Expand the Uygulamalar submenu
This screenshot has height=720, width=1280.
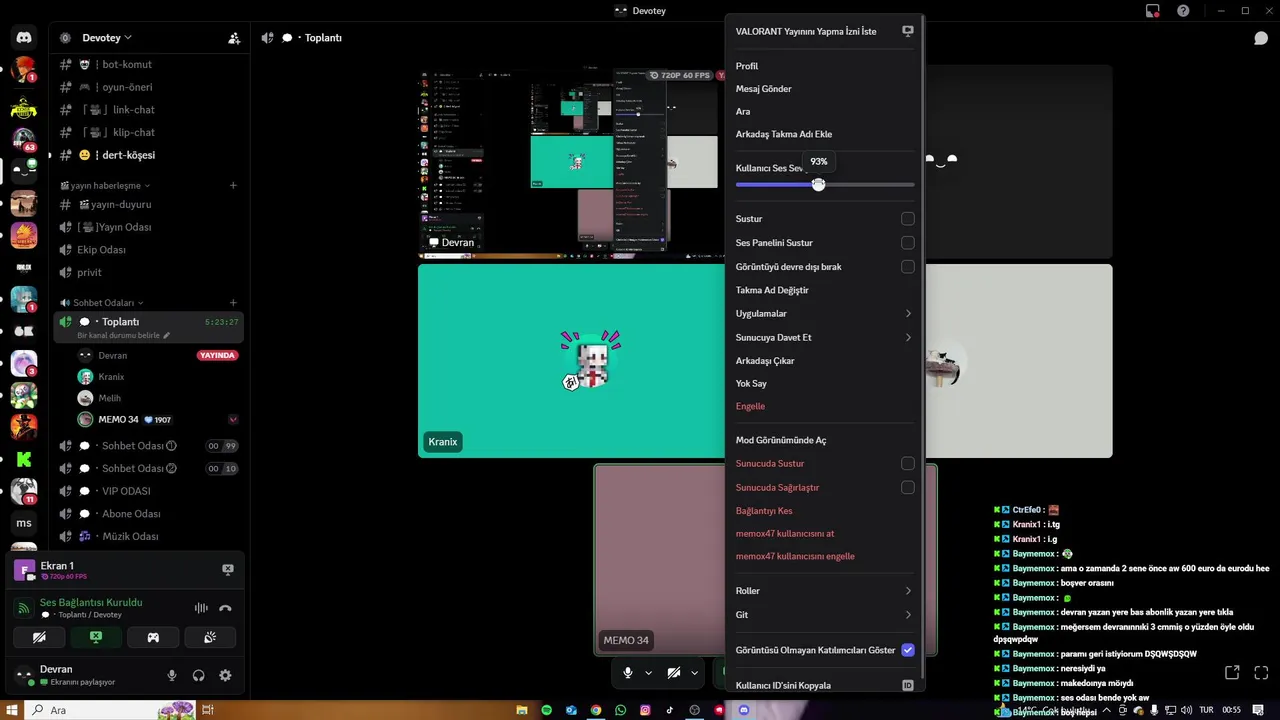coord(825,314)
